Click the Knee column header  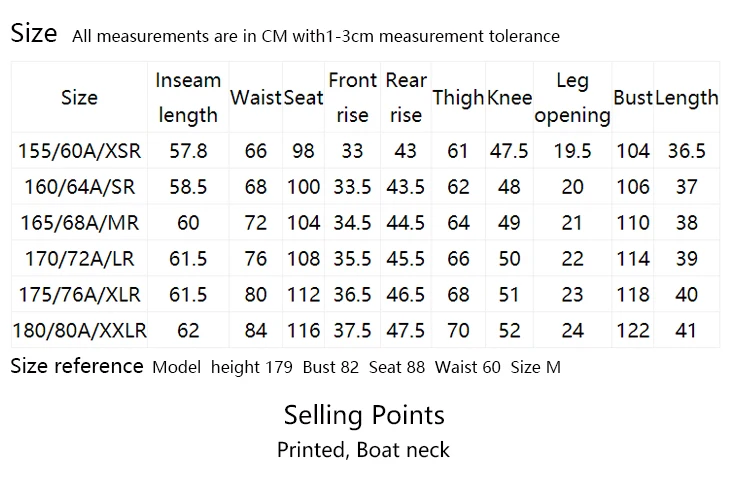click(509, 97)
